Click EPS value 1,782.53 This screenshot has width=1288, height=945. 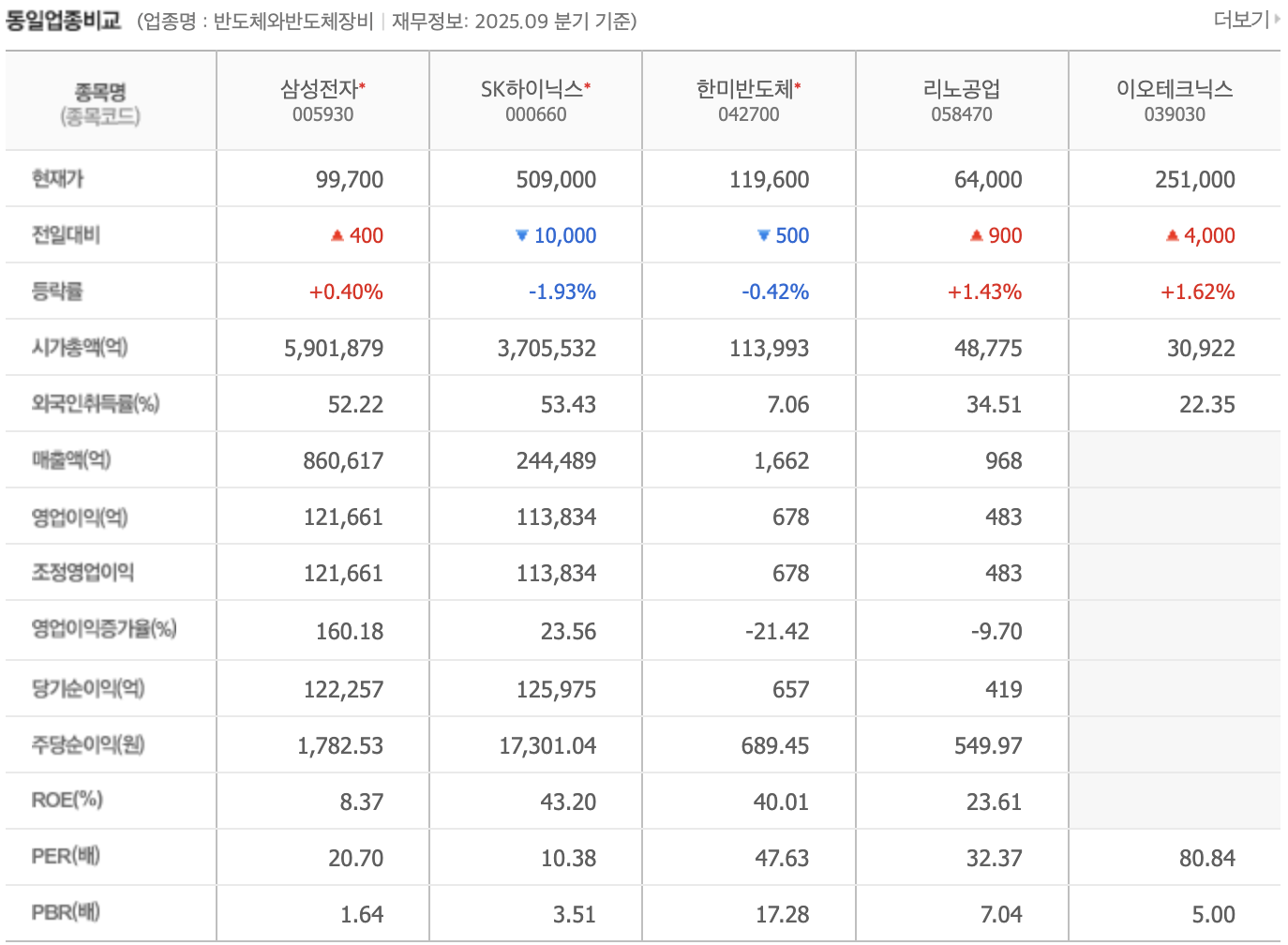pos(340,745)
